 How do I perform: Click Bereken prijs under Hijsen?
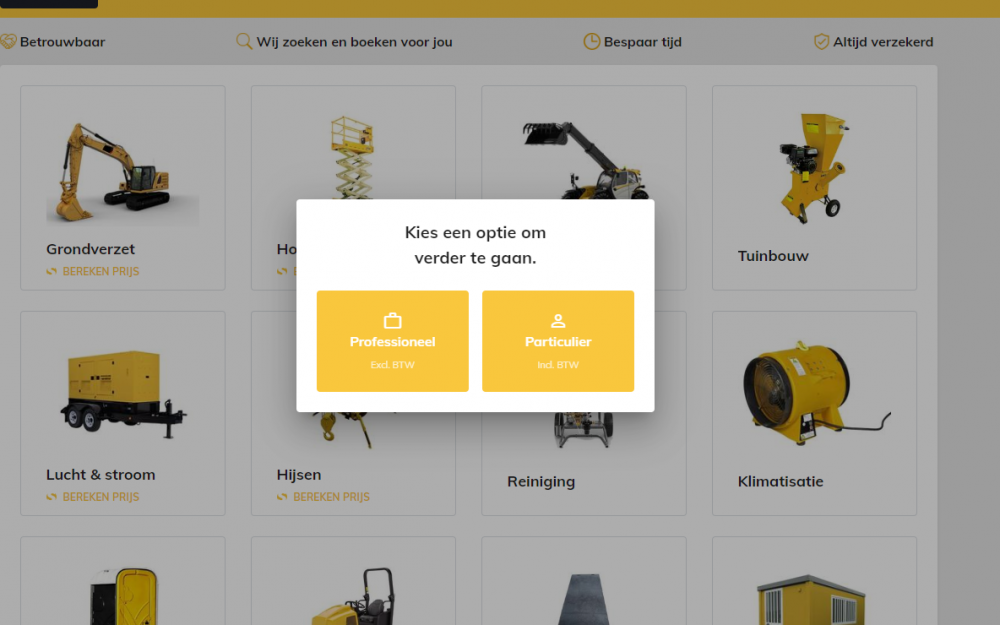pyautogui.click(x=332, y=497)
